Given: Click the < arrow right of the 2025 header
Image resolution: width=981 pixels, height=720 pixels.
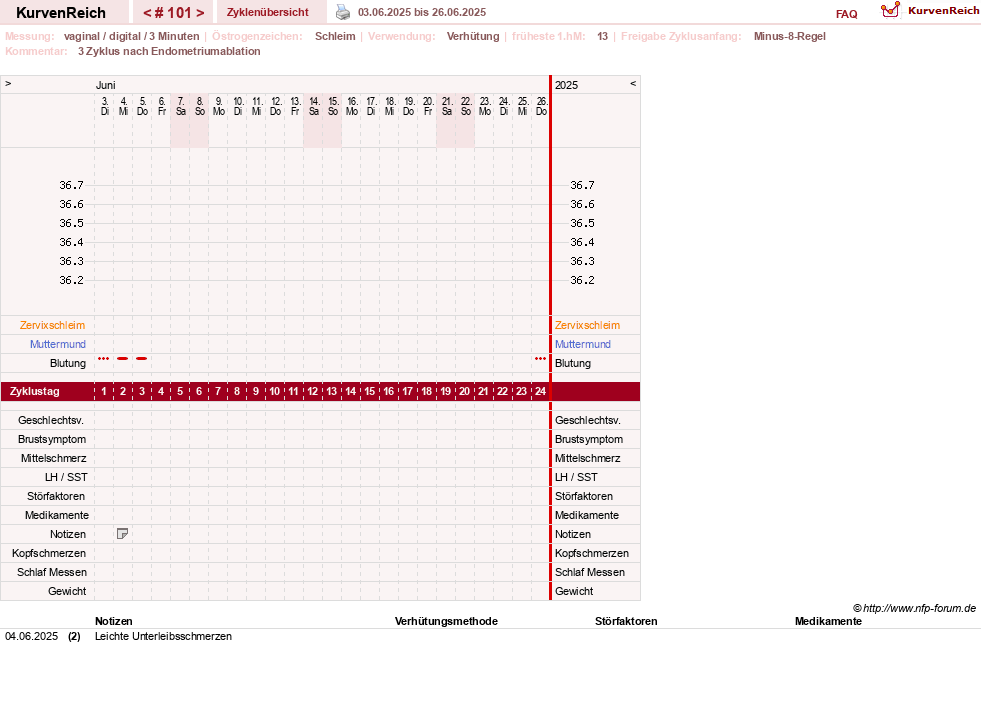Looking at the screenshot, I should pyautogui.click(x=633, y=83).
